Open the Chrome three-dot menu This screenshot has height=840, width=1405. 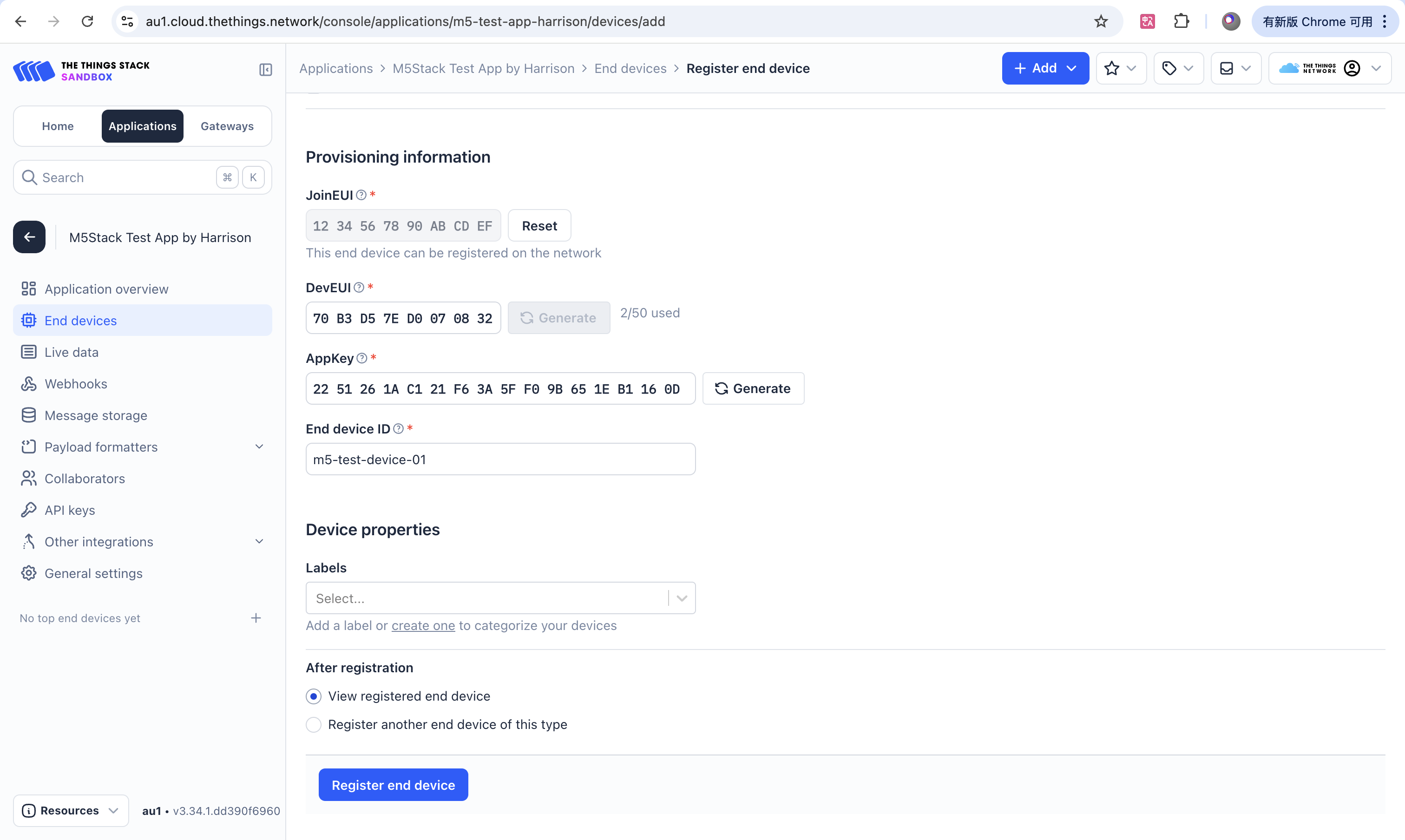point(1385,21)
